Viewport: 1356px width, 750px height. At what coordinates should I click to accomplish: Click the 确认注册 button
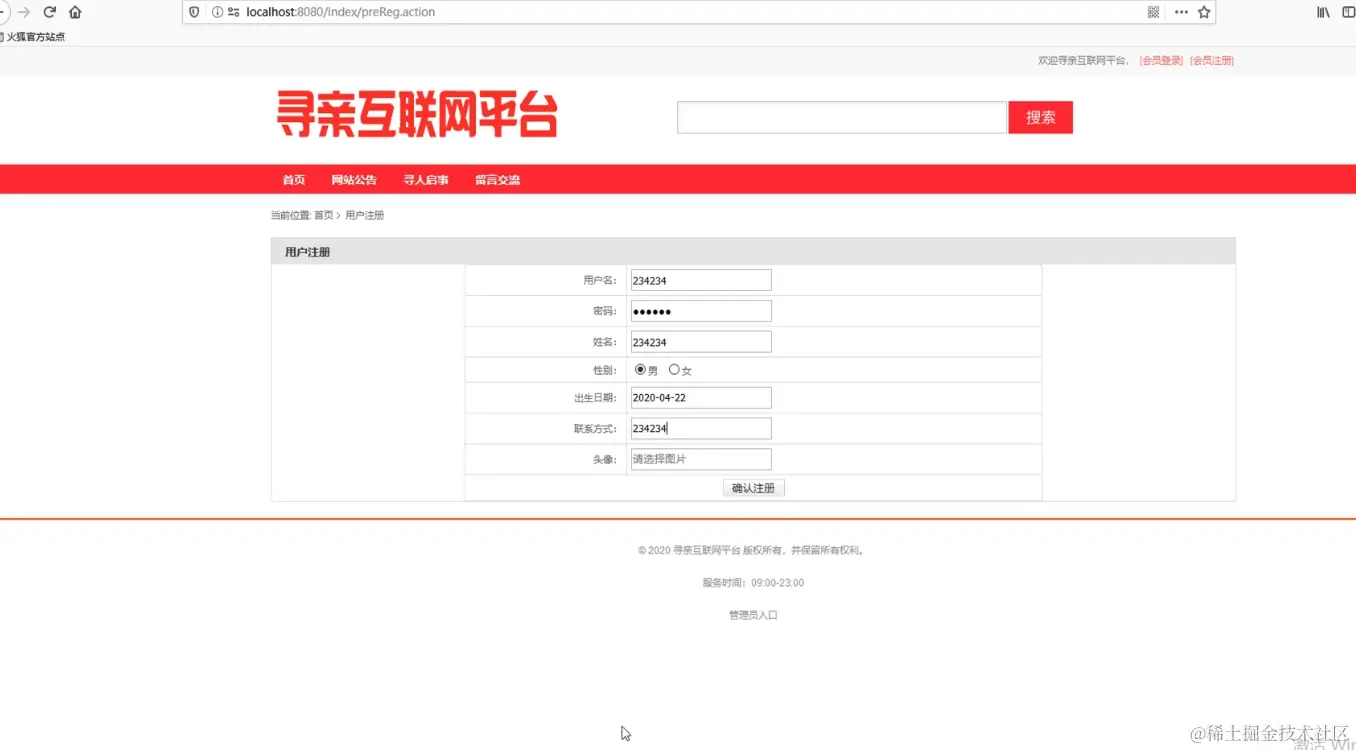click(x=754, y=488)
